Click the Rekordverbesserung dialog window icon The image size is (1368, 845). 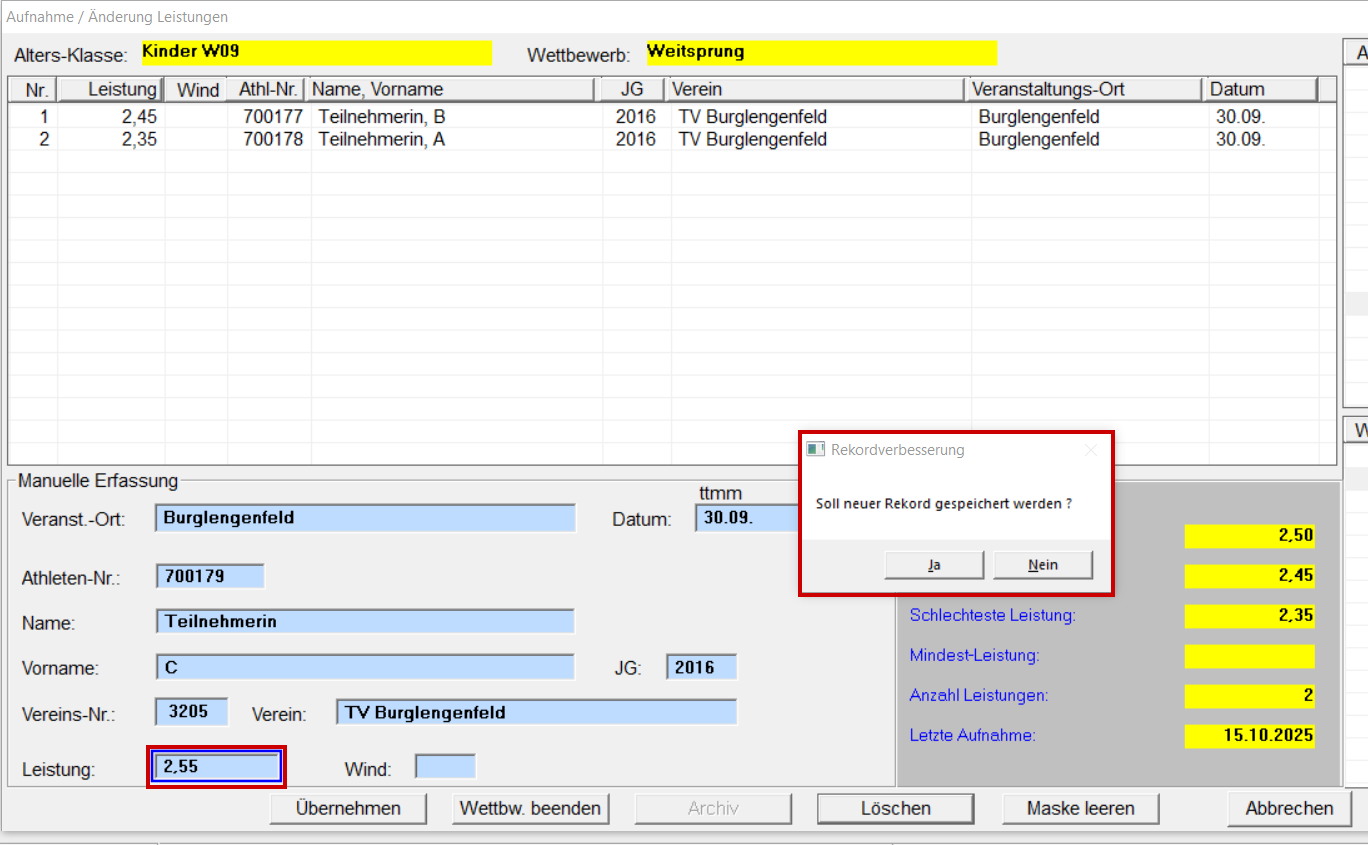click(816, 450)
